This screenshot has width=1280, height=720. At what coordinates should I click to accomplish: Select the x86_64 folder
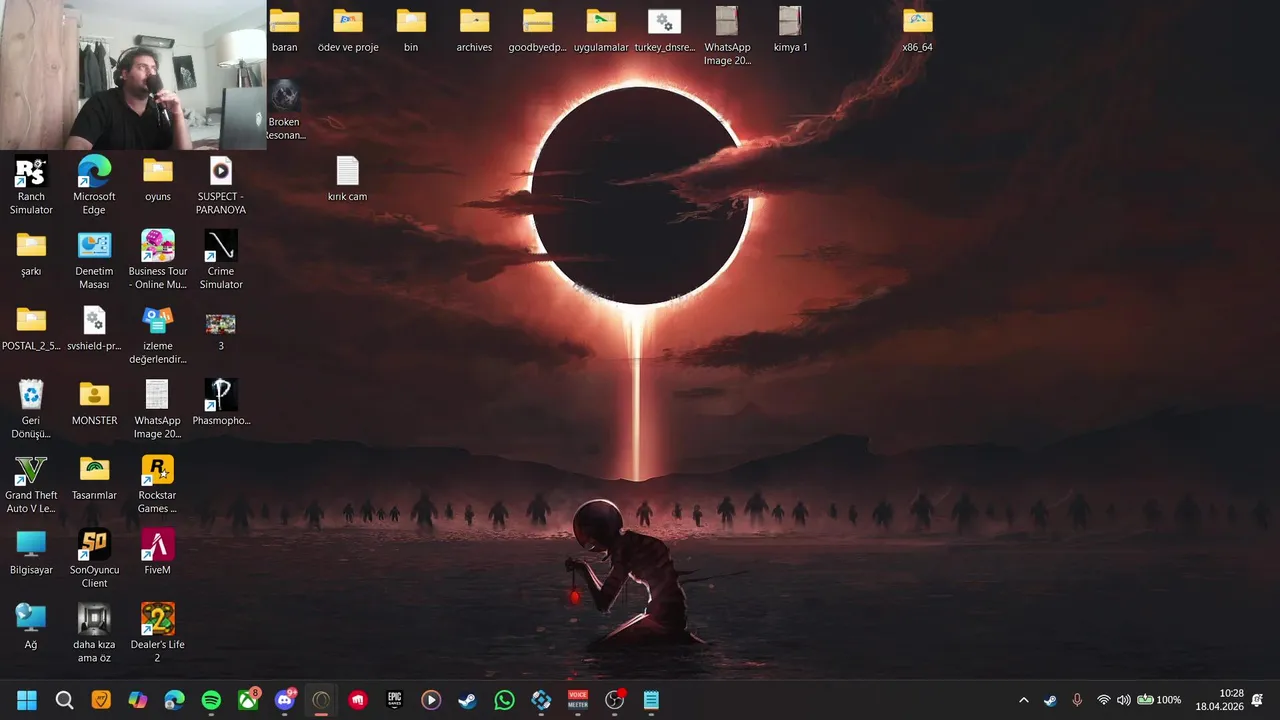[917, 29]
